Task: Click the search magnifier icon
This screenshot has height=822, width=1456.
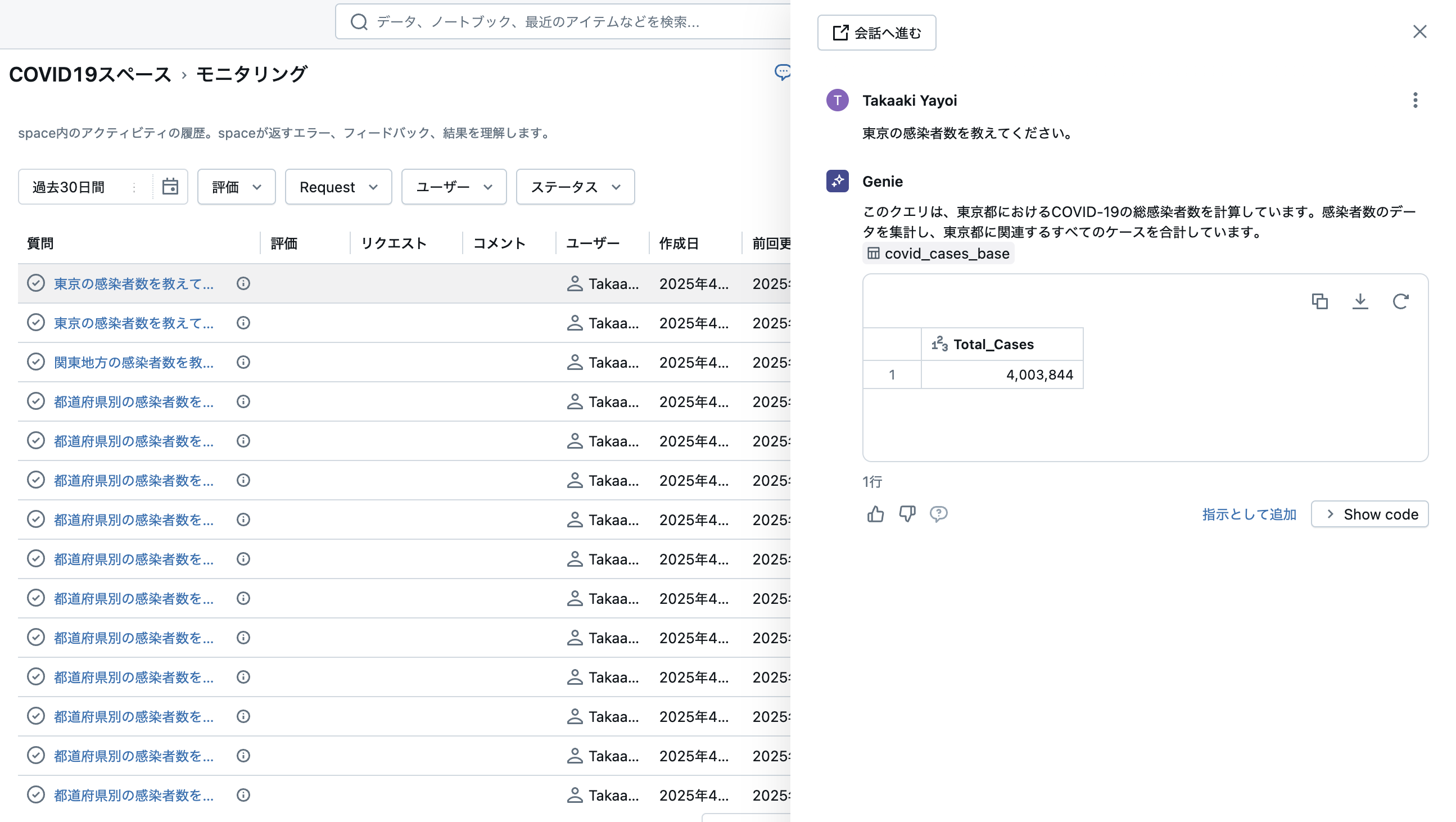Action: (x=358, y=22)
